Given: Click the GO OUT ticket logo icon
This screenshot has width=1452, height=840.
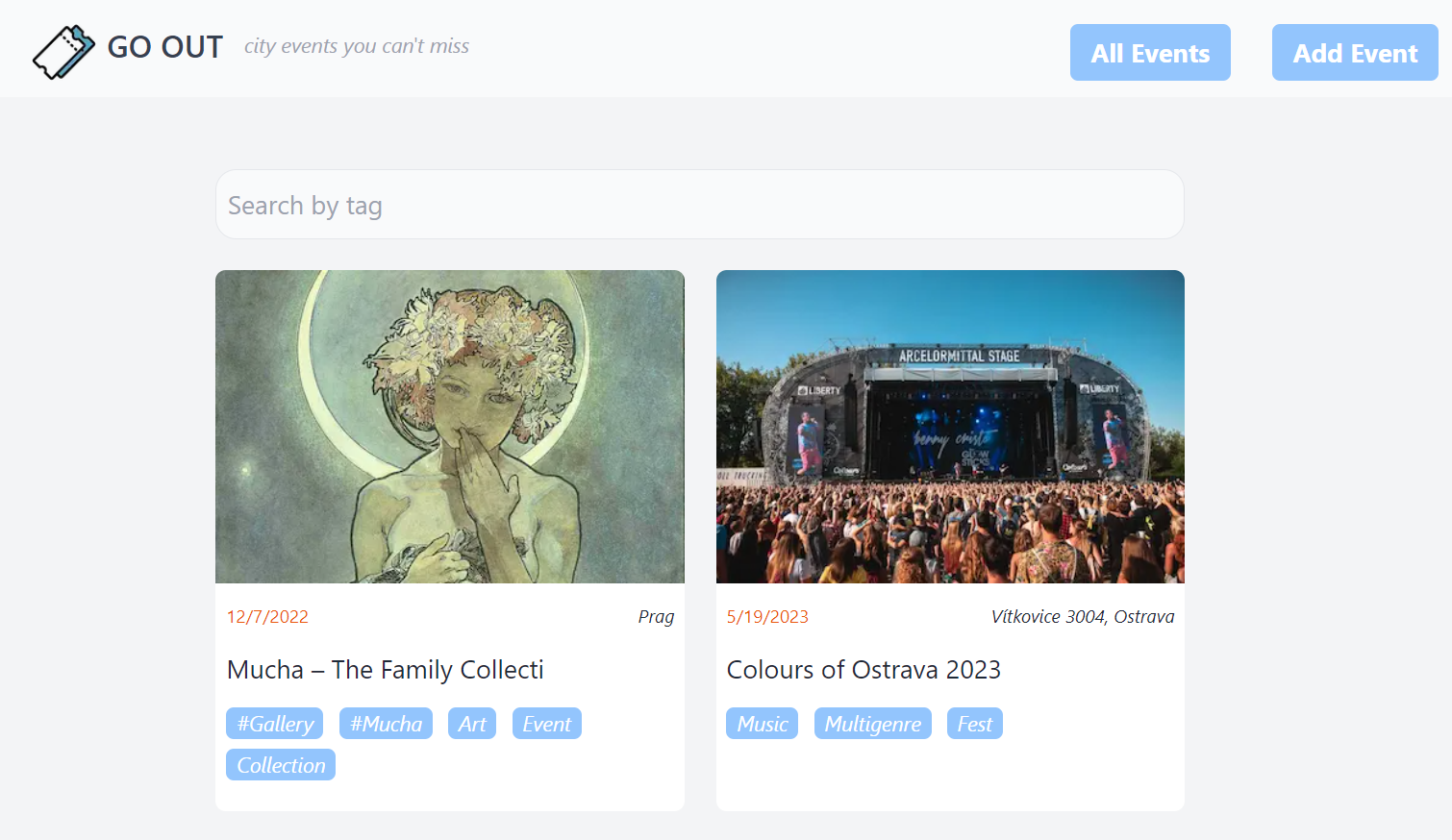Looking at the screenshot, I should point(63,51).
